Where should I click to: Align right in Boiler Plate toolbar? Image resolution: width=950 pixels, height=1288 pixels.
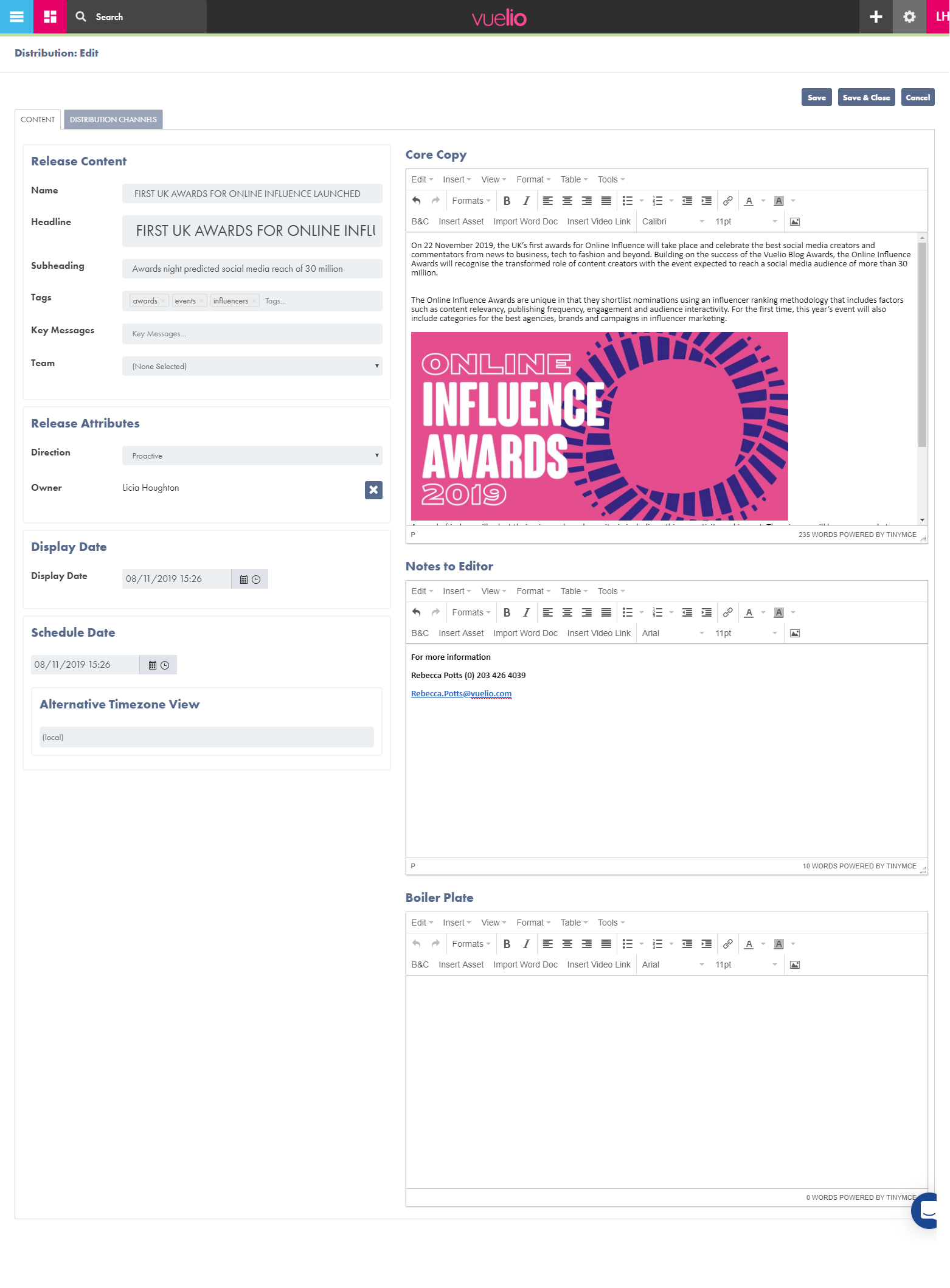(x=587, y=944)
